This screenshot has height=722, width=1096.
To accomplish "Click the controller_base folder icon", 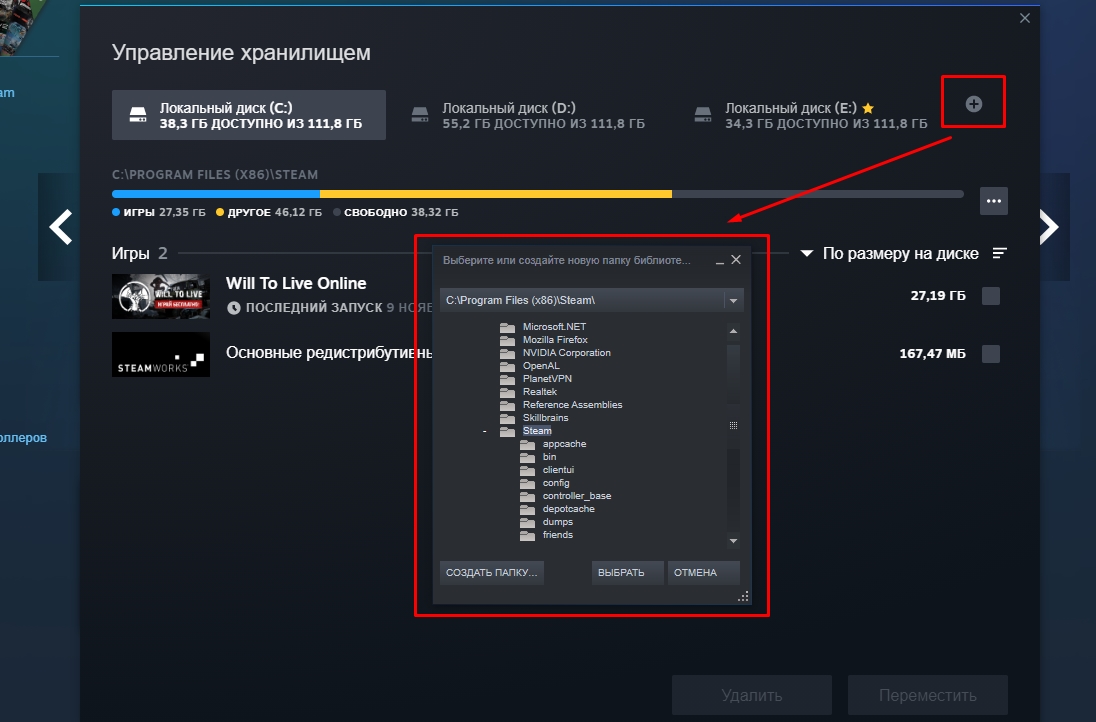I will tap(528, 497).
